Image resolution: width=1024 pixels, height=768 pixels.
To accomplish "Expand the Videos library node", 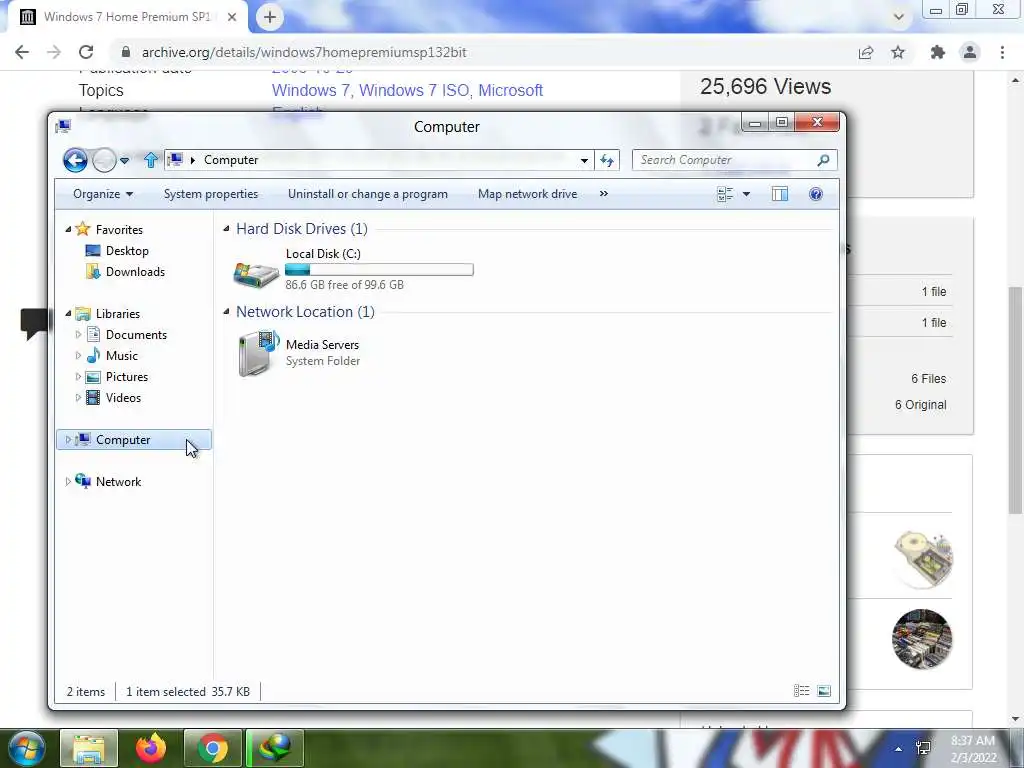I will (x=78, y=398).
